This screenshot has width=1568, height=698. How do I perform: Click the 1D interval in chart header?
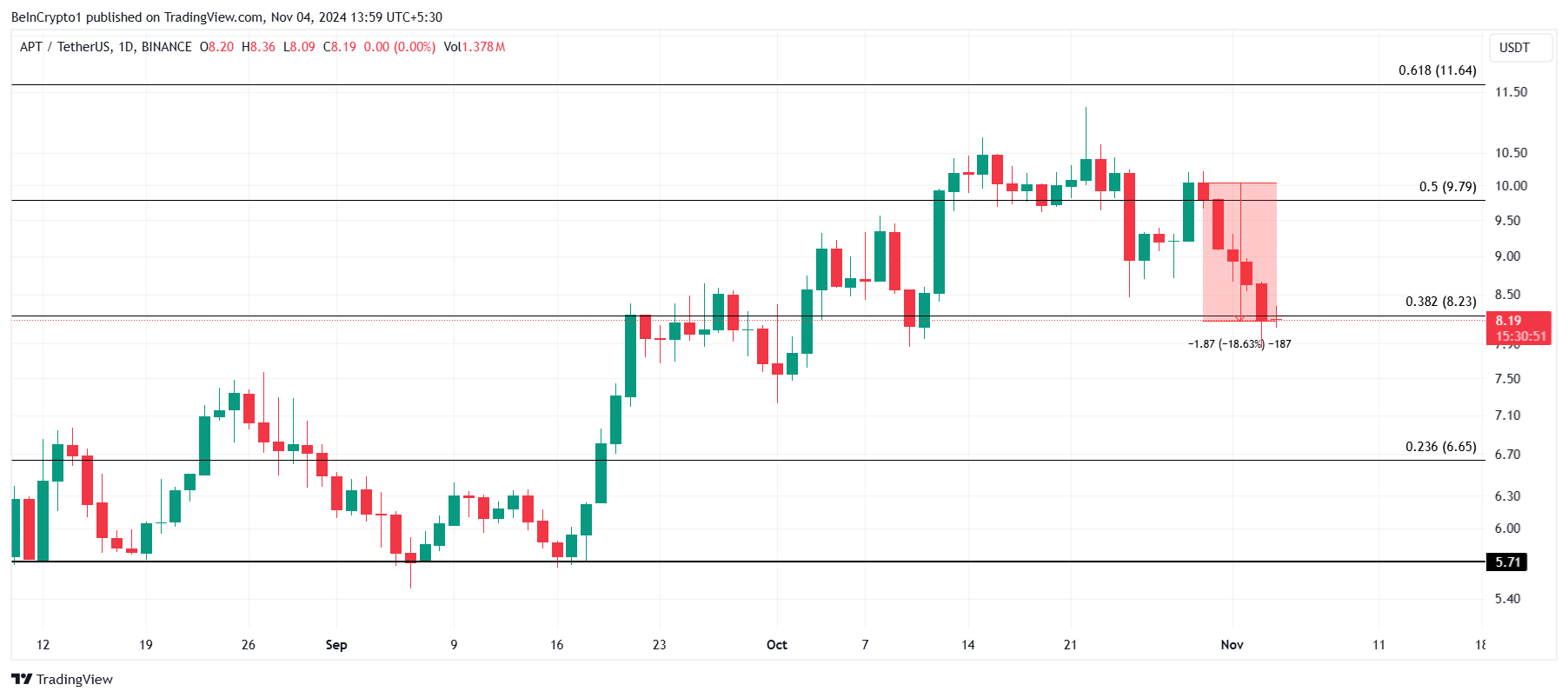(126, 47)
